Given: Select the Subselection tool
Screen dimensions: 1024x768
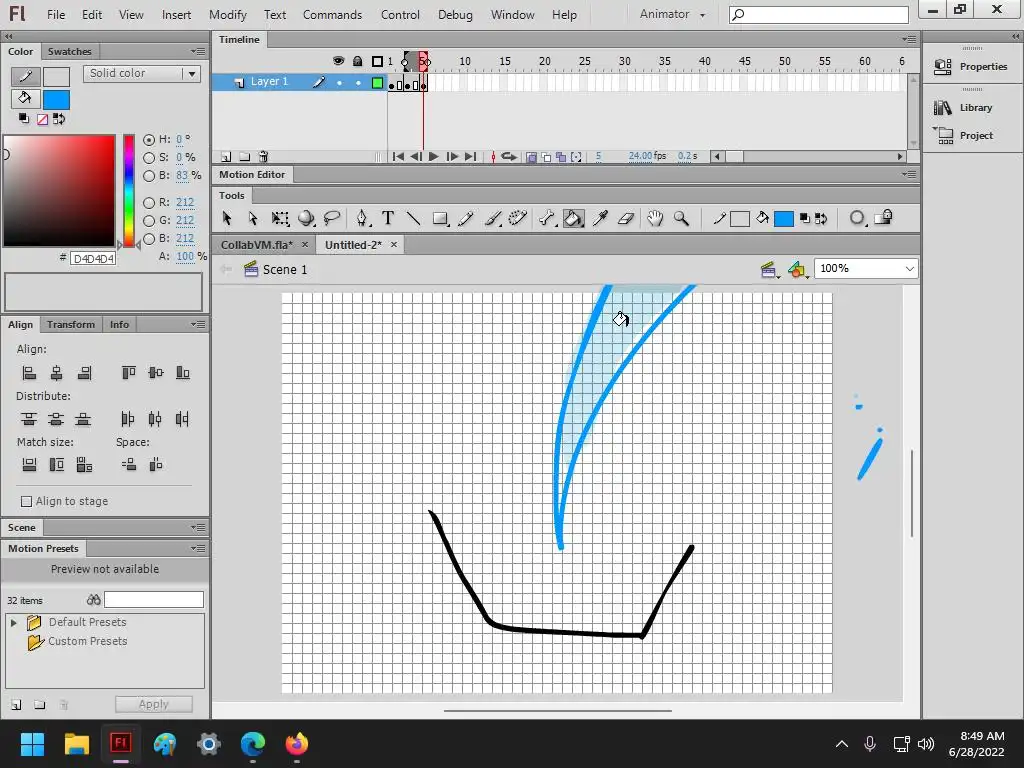Looking at the screenshot, I should pyautogui.click(x=253, y=218).
